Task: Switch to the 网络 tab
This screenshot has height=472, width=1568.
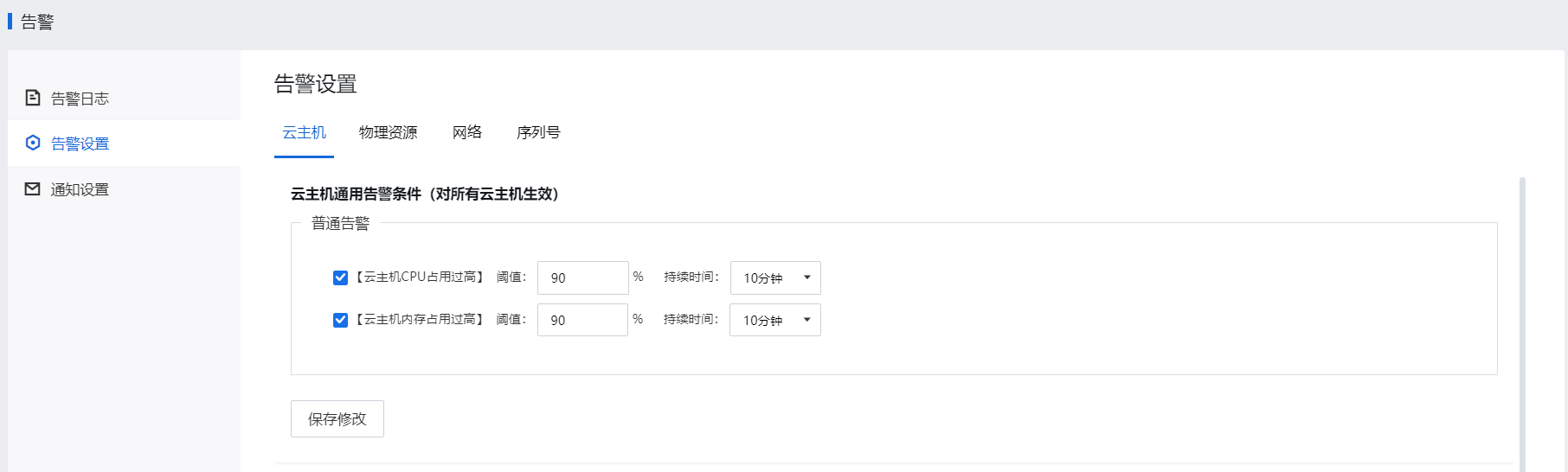Action: click(x=466, y=132)
